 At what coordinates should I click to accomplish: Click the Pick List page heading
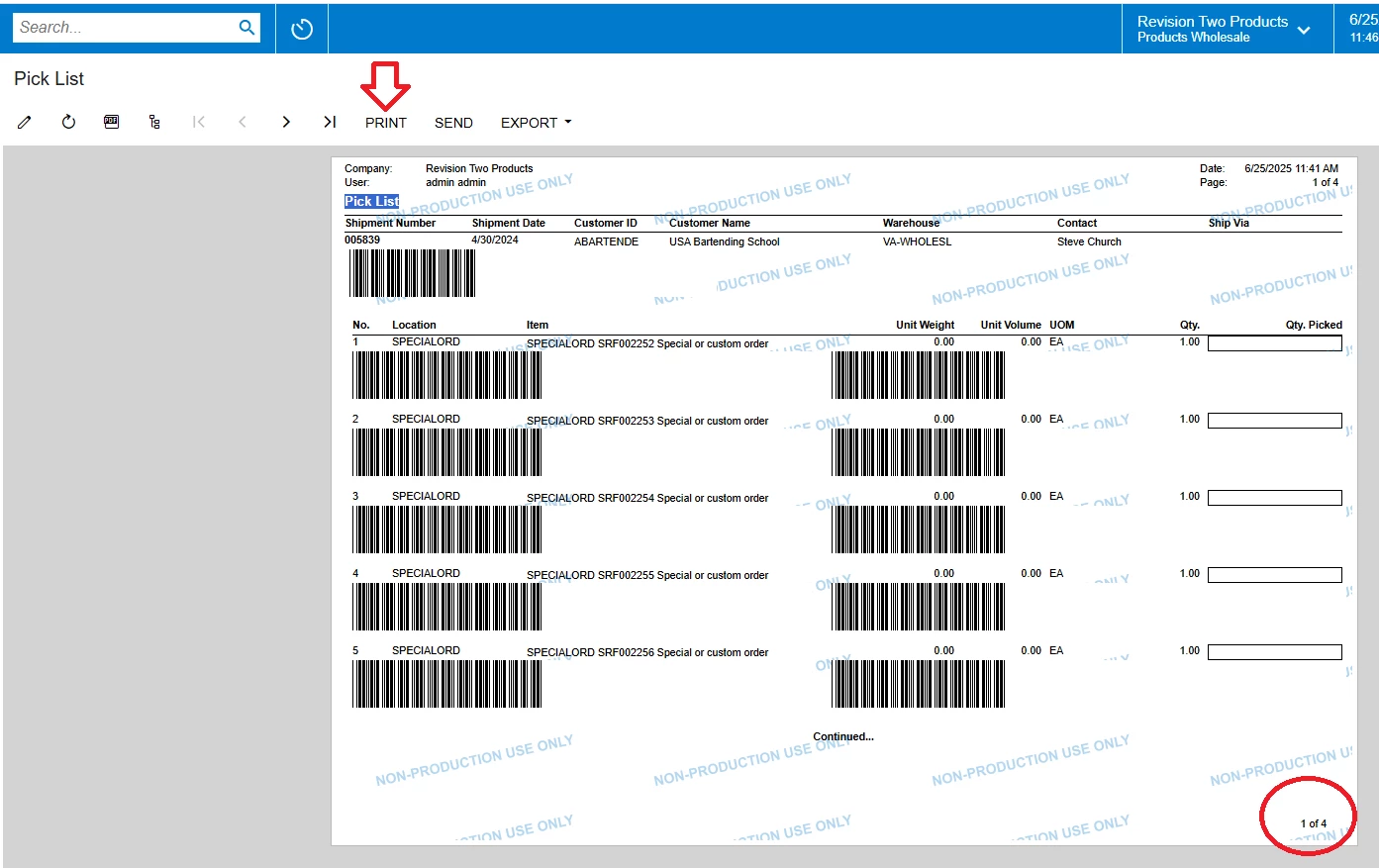click(x=49, y=79)
